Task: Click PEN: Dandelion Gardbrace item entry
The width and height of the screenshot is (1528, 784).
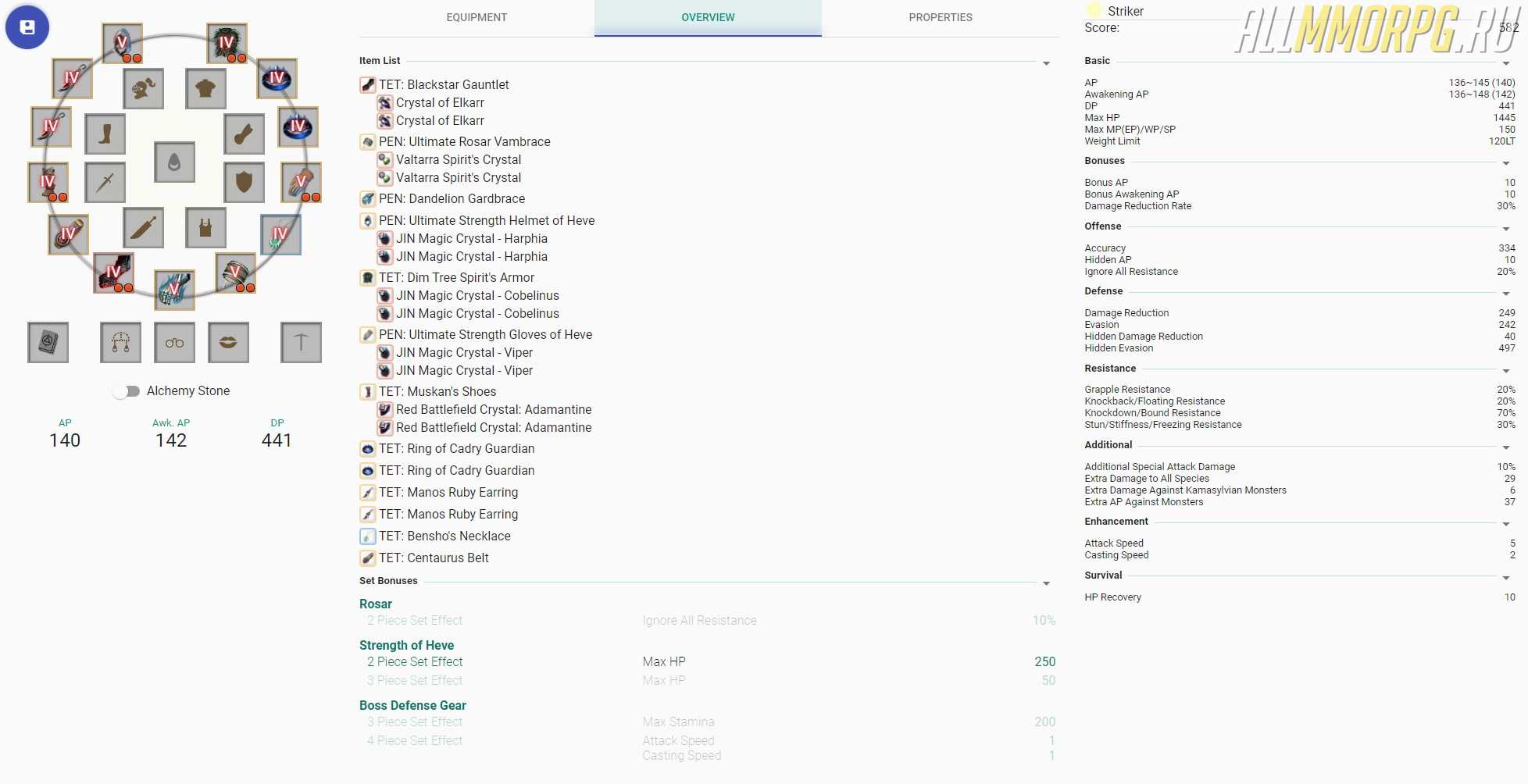Action: tap(452, 198)
